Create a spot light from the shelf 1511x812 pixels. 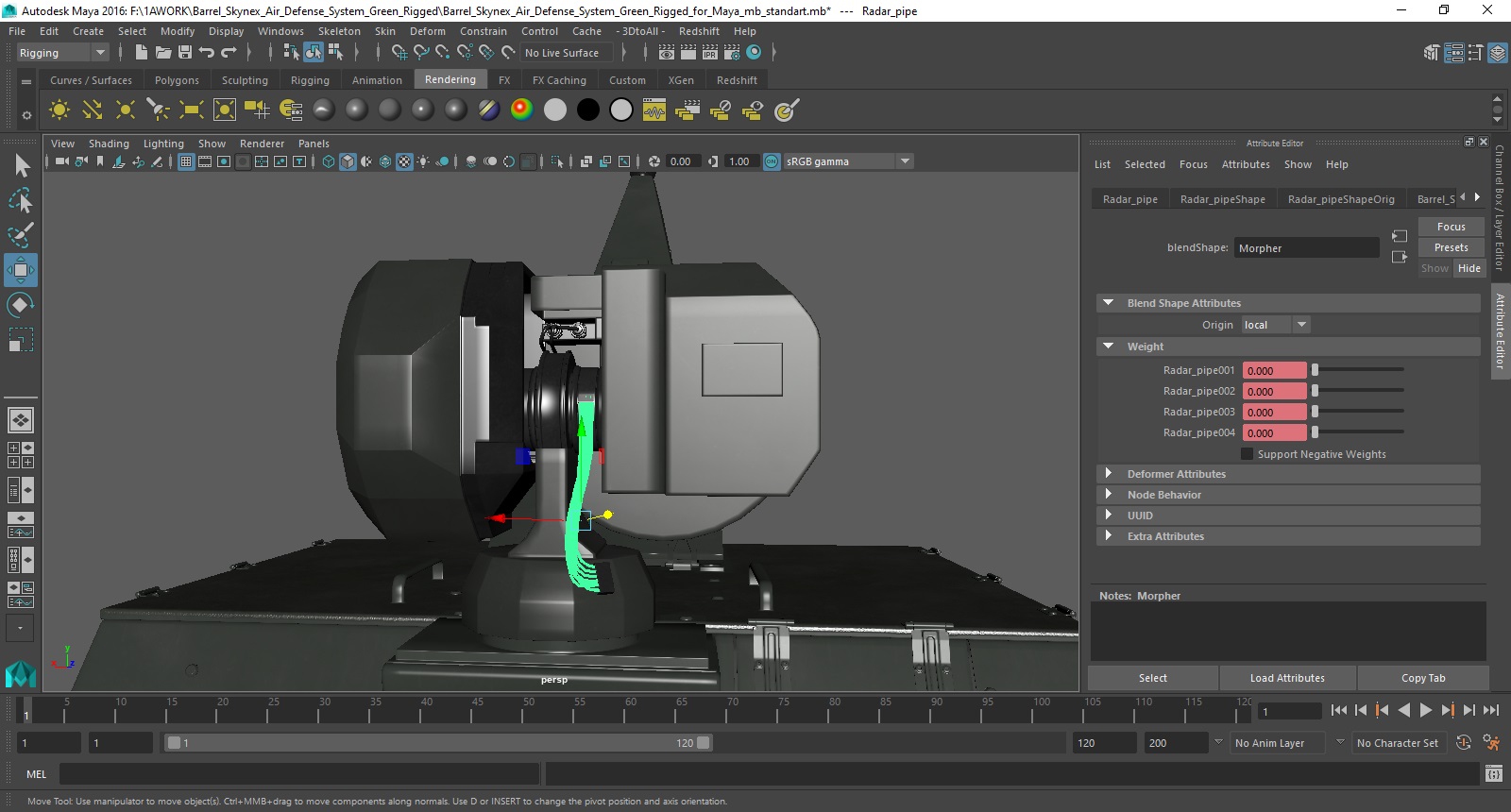[x=159, y=110]
